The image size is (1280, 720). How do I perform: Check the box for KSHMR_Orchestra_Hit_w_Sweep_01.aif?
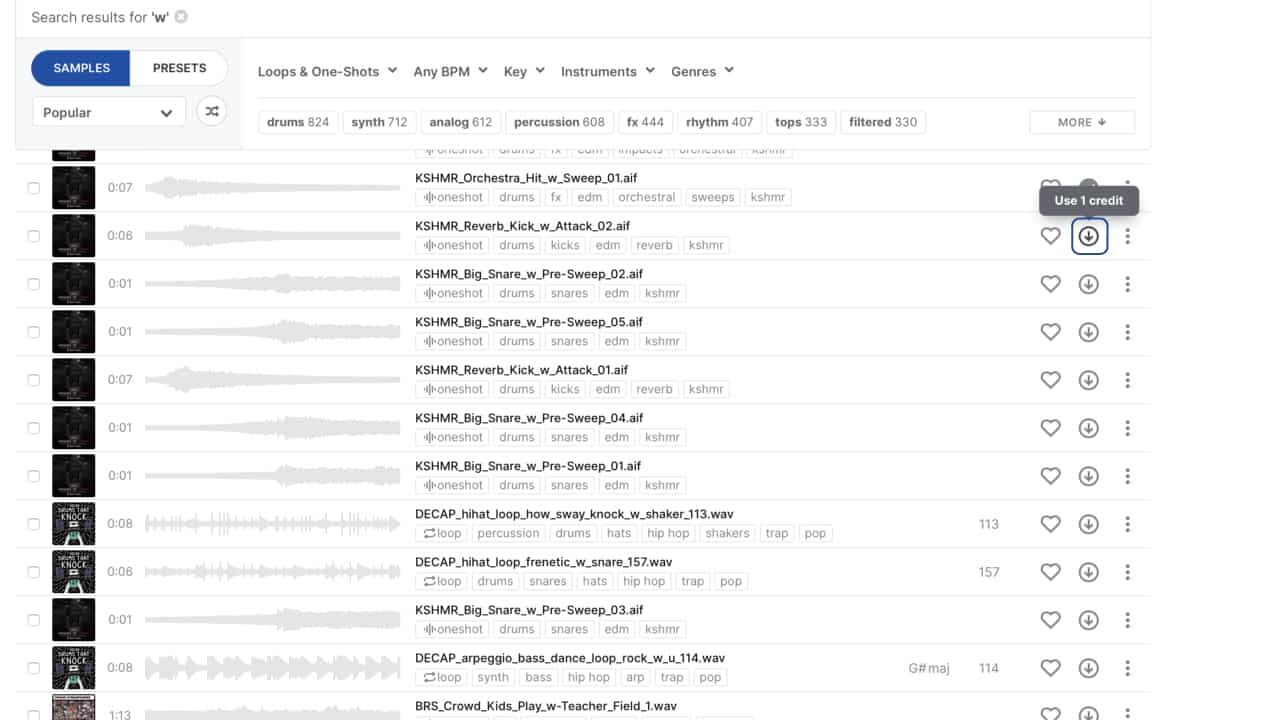coord(34,188)
